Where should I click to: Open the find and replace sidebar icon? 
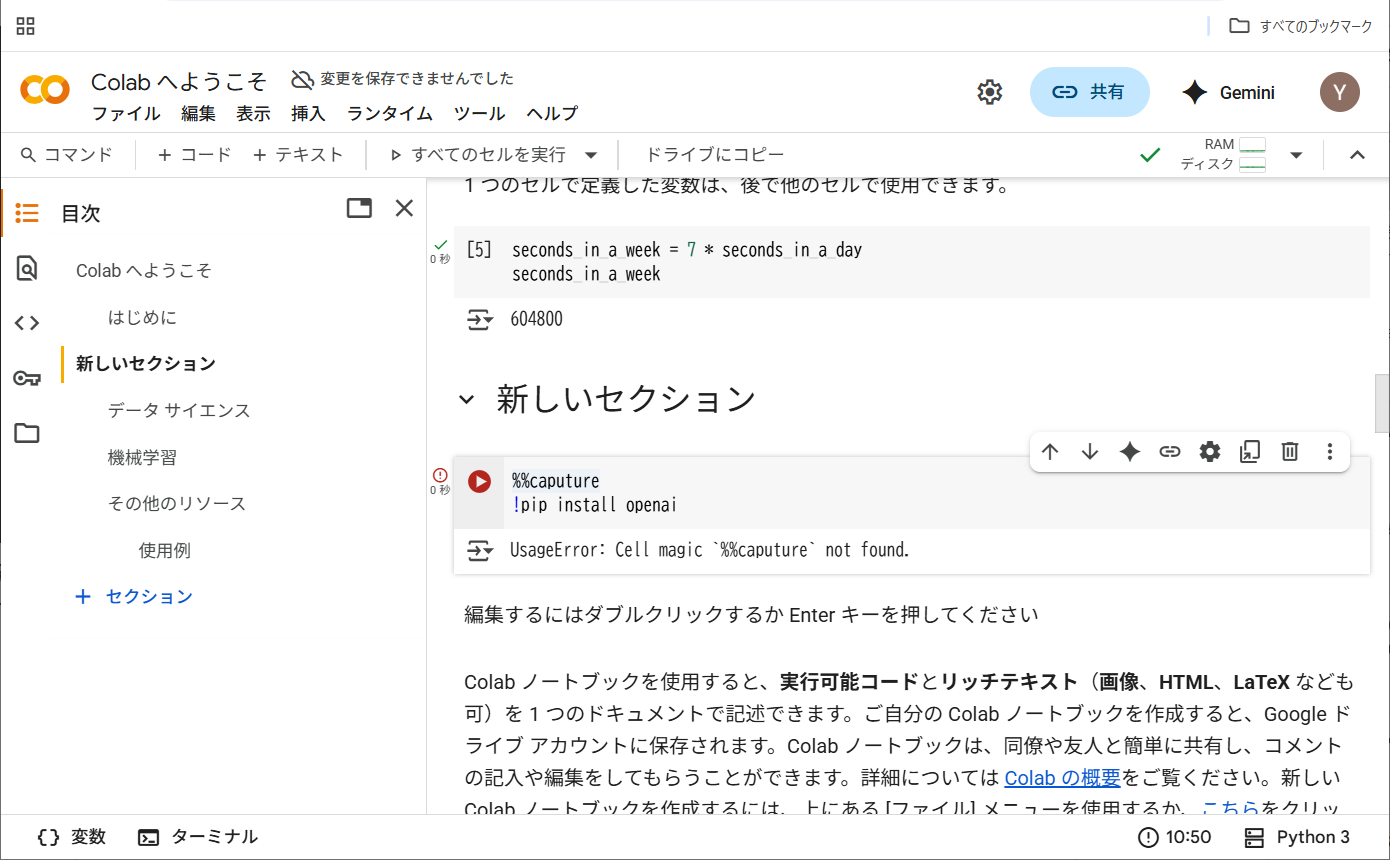click(27, 268)
